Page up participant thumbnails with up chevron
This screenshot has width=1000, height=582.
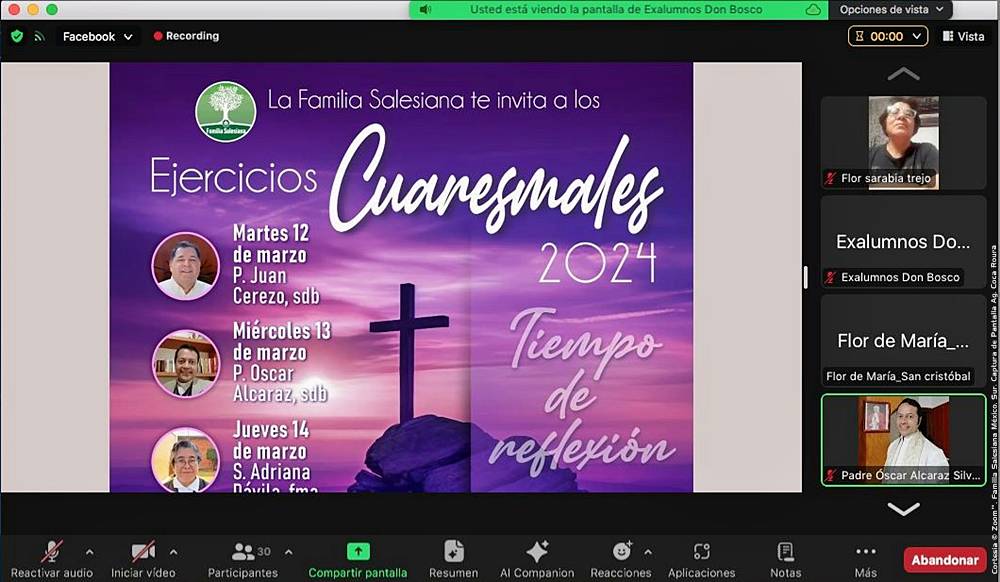(903, 75)
